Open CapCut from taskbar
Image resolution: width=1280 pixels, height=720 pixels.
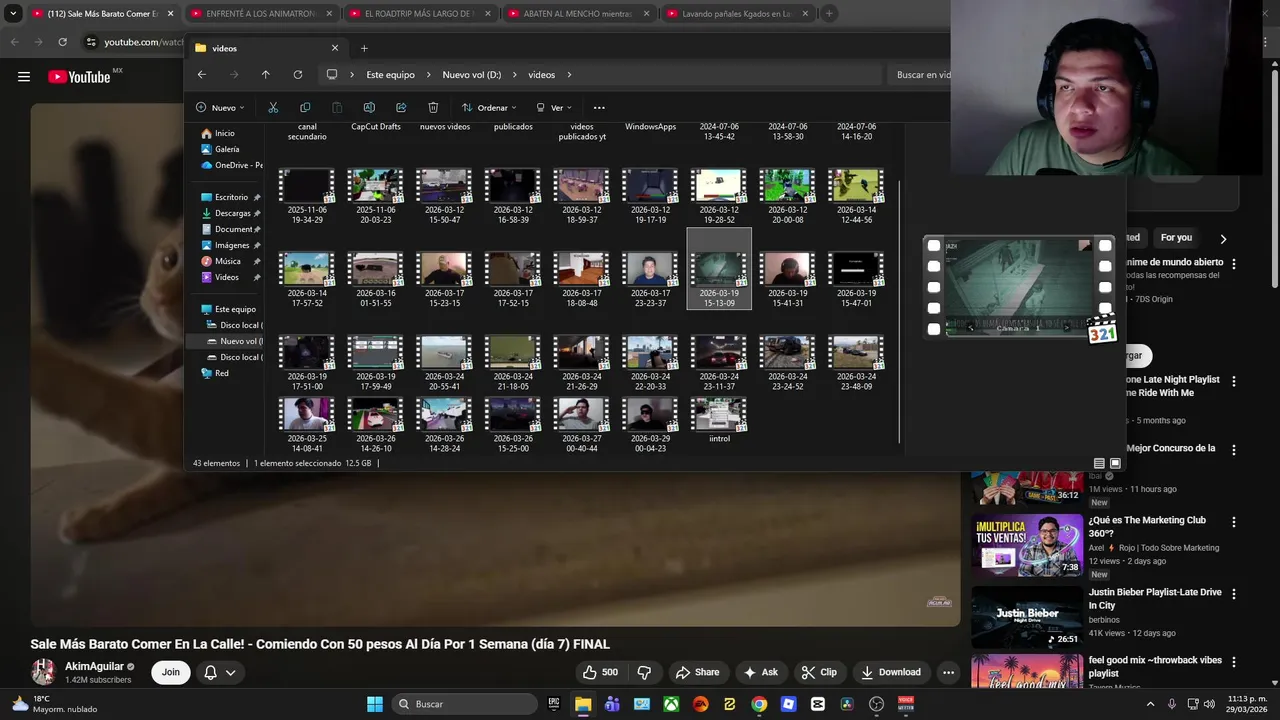[818, 704]
